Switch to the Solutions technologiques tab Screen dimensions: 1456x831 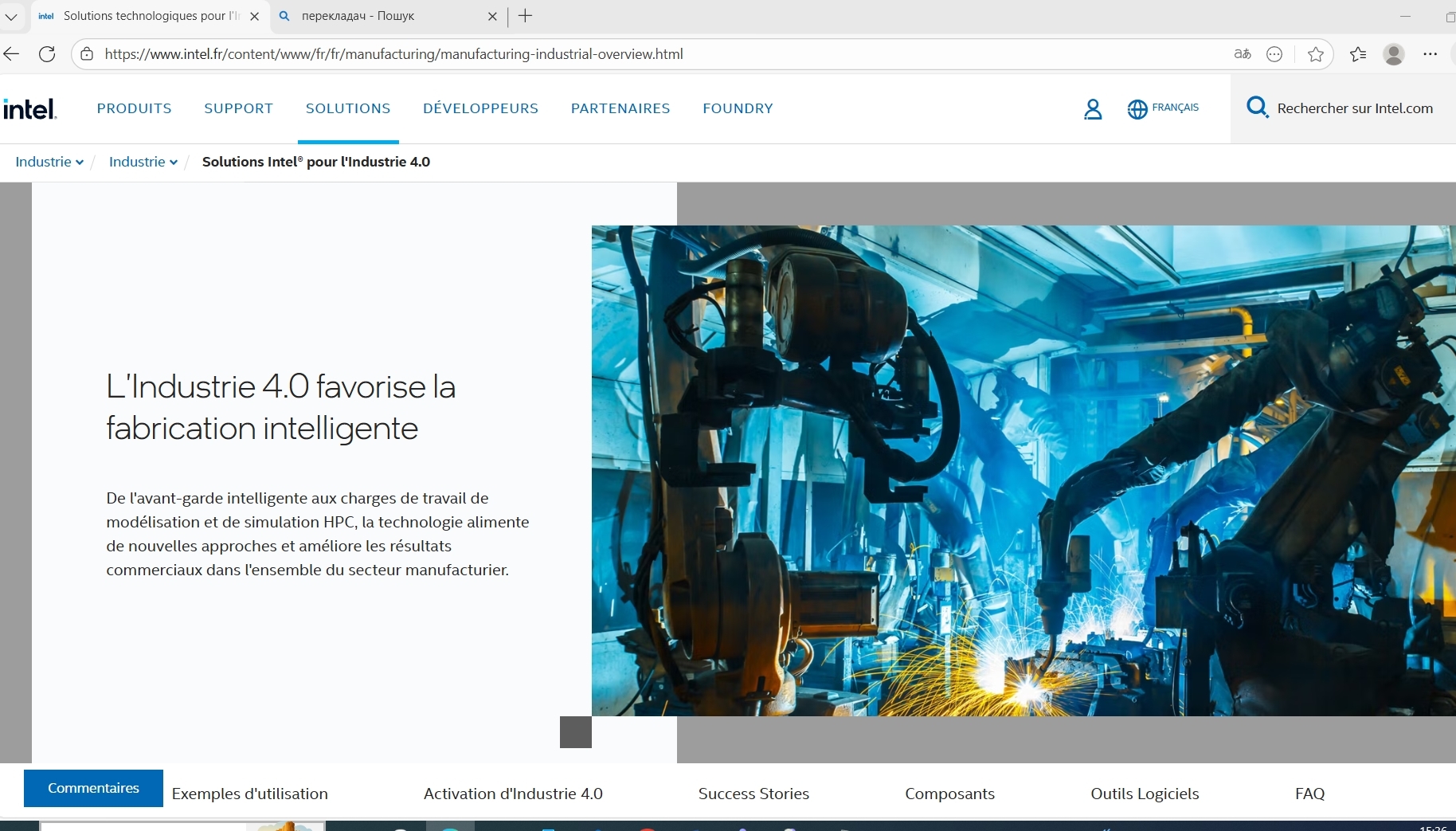coord(150,16)
